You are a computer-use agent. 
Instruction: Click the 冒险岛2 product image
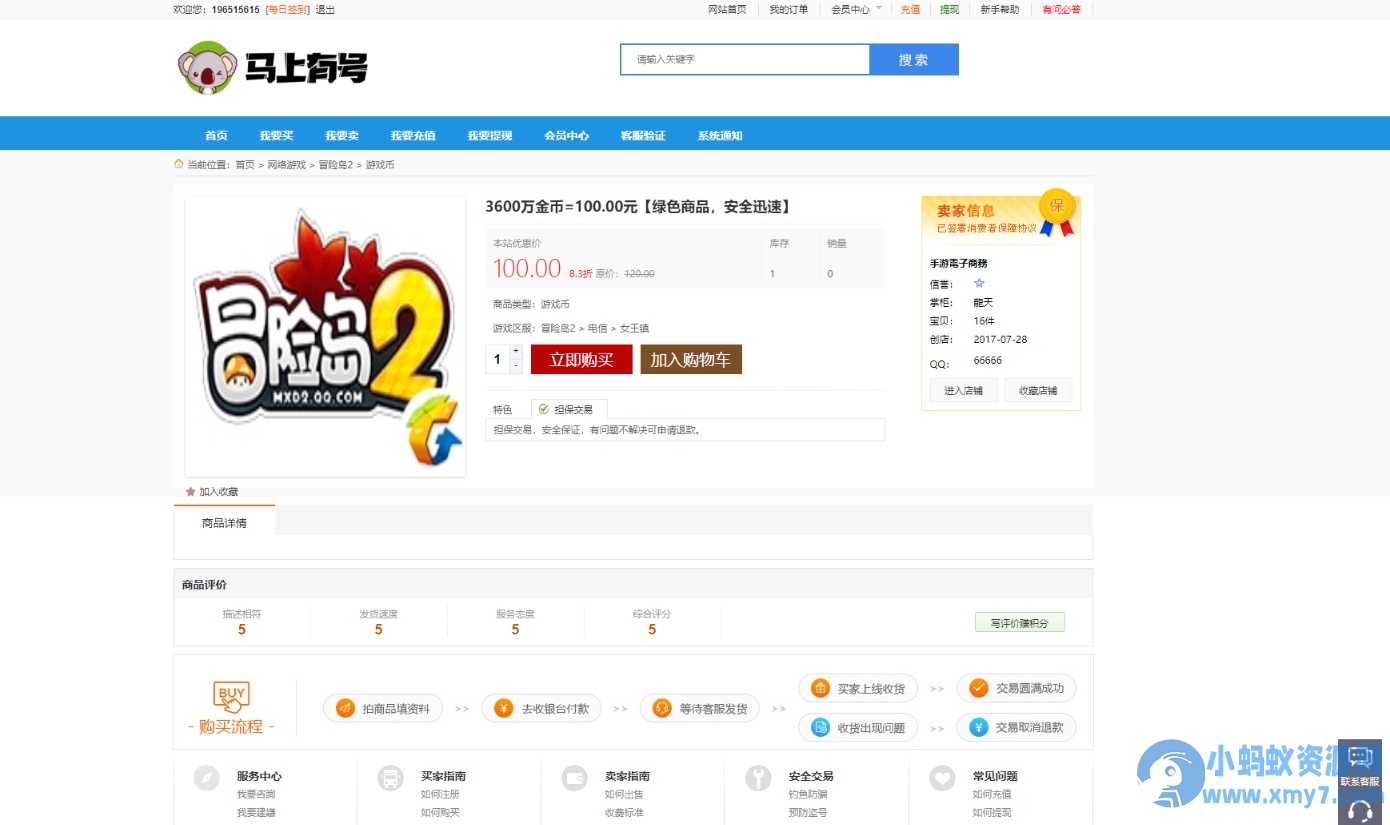click(x=325, y=337)
